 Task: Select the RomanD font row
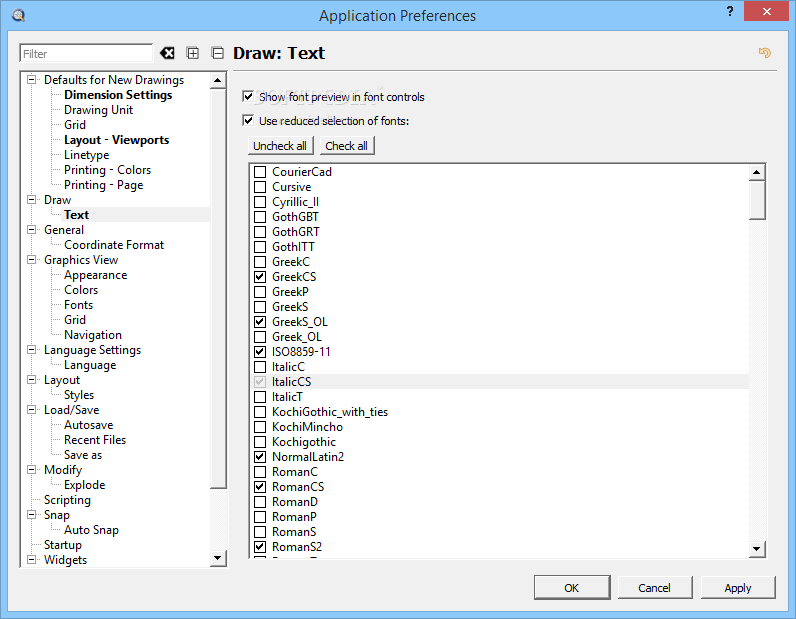[x=500, y=502]
